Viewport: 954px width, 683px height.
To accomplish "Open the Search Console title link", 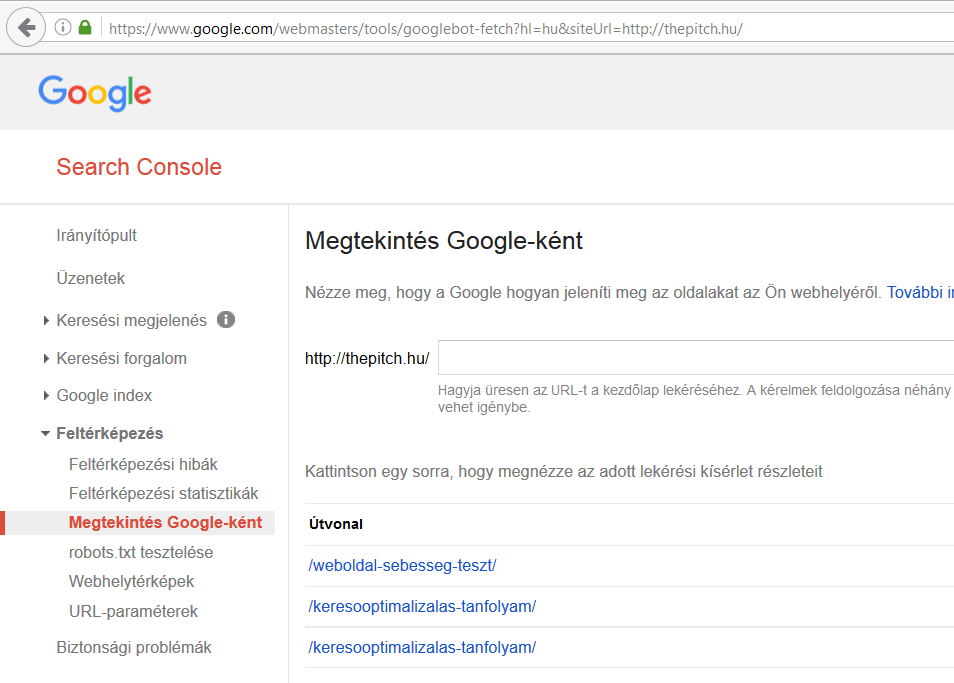I will pyautogui.click(x=139, y=167).
